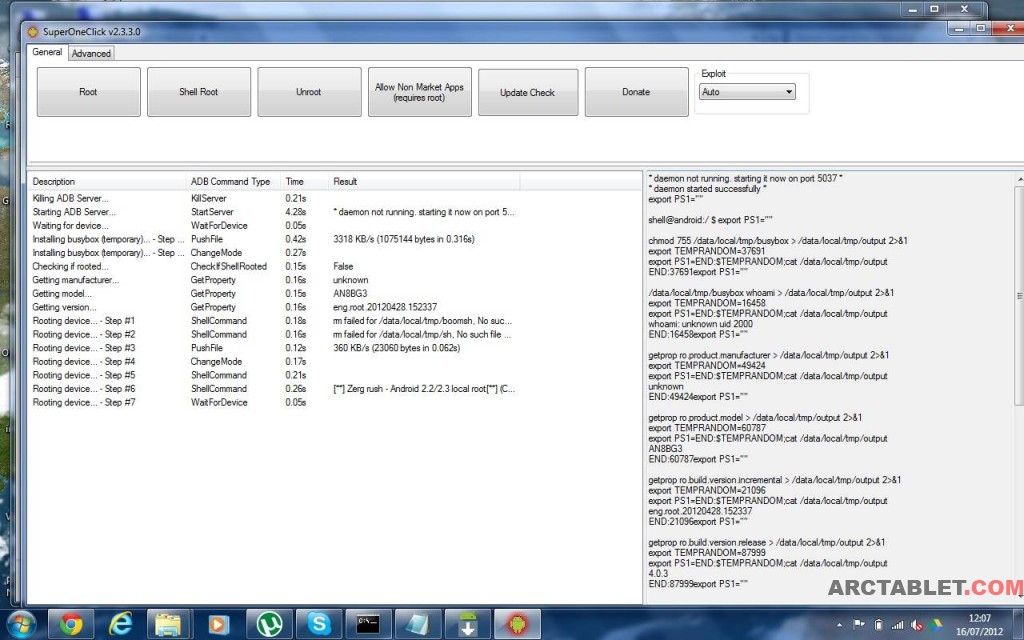This screenshot has height=640, width=1024.
Task: Click the log panel scrollbar up arrow
Action: click(x=1019, y=179)
